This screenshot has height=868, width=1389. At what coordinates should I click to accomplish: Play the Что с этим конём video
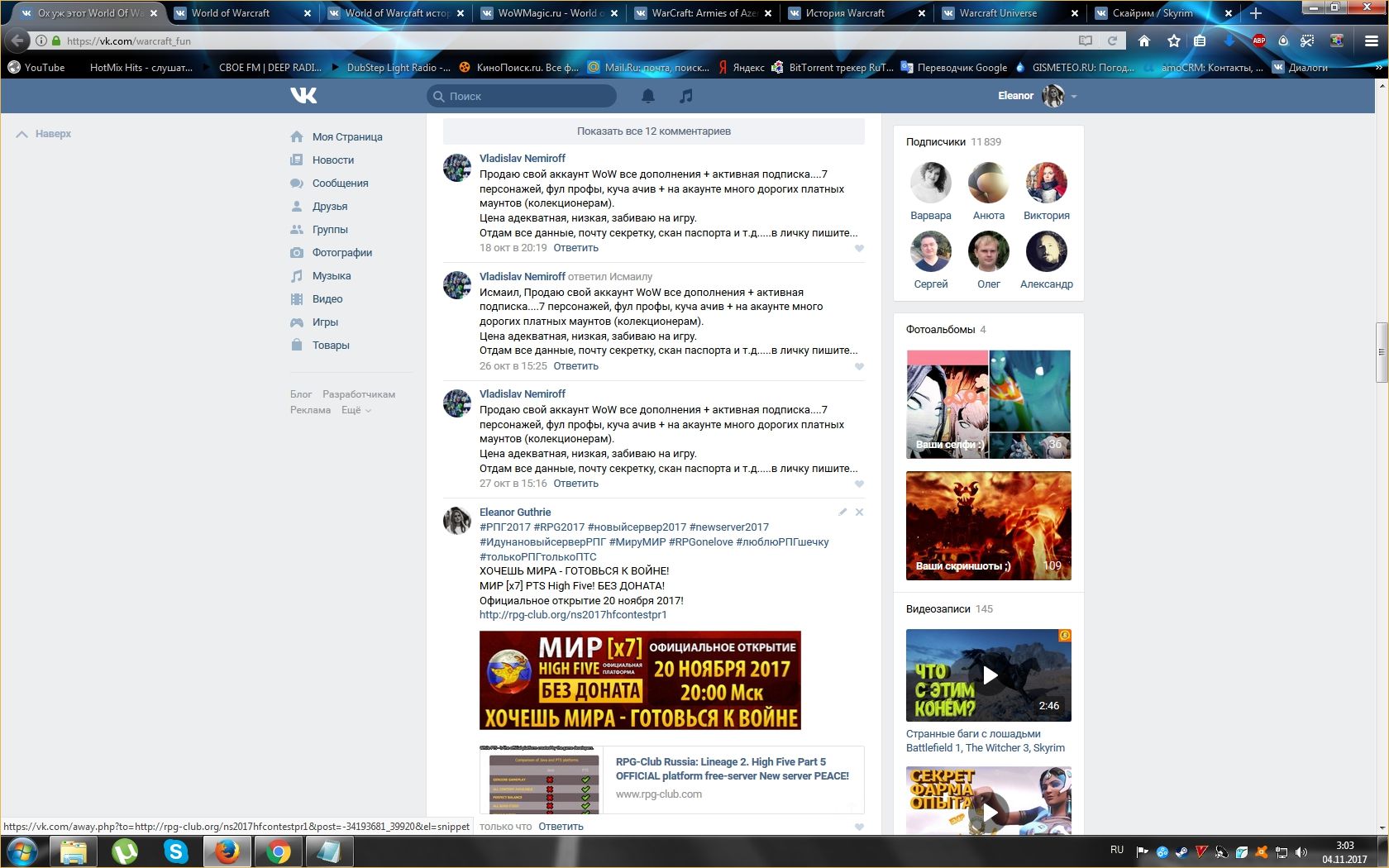pyautogui.click(x=989, y=675)
